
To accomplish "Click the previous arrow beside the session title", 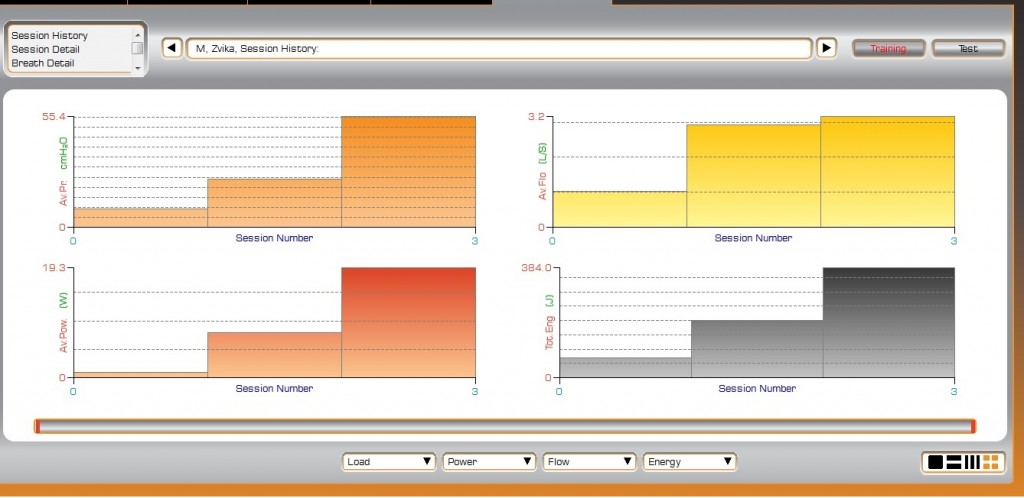I will click(x=172, y=48).
